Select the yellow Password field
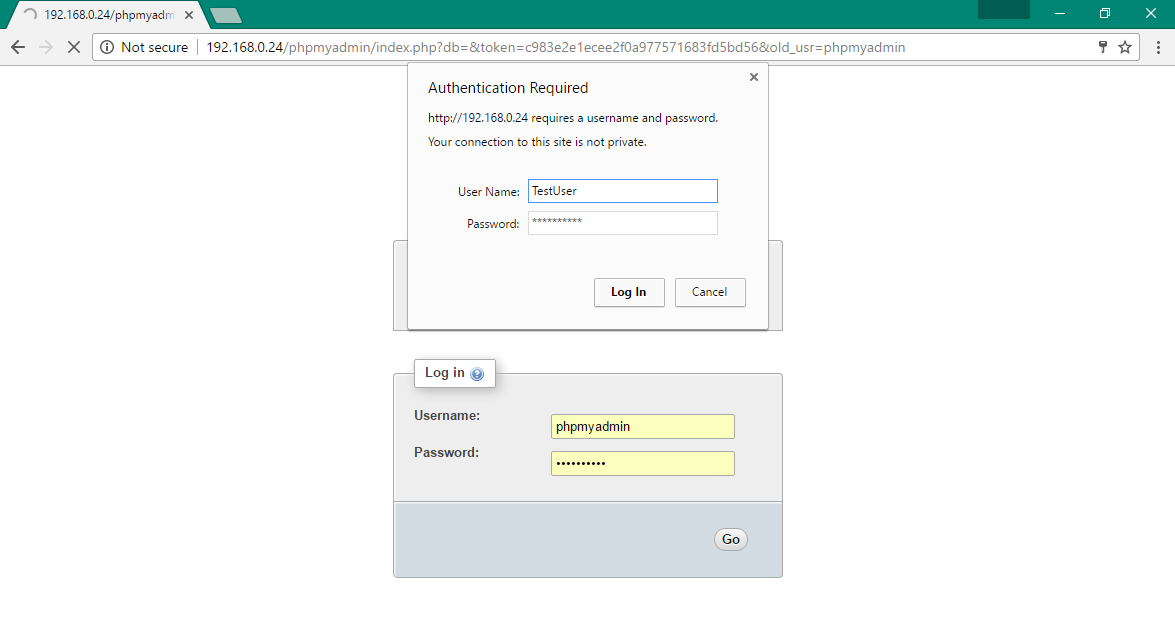The height and width of the screenshot is (620, 1175). pyautogui.click(x=643, y=463)
